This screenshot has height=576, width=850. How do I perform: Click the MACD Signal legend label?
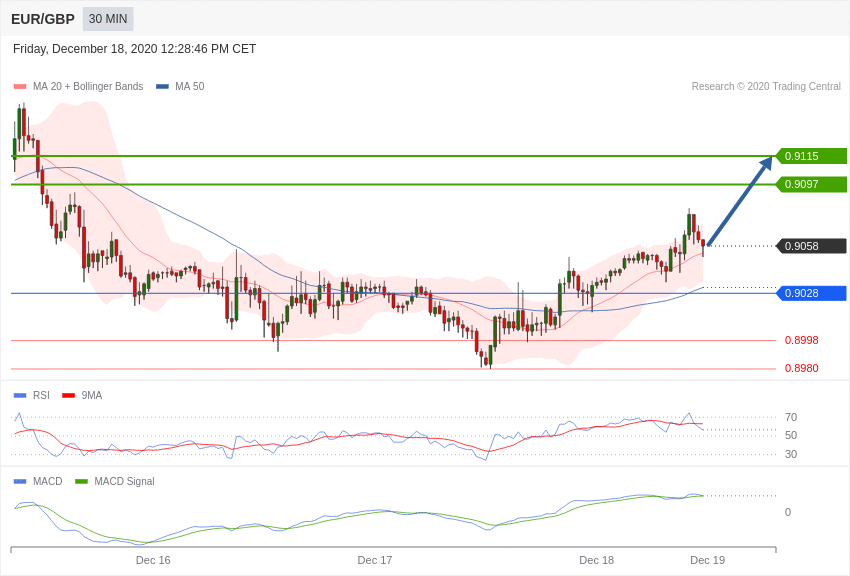[x=124, y=481]
